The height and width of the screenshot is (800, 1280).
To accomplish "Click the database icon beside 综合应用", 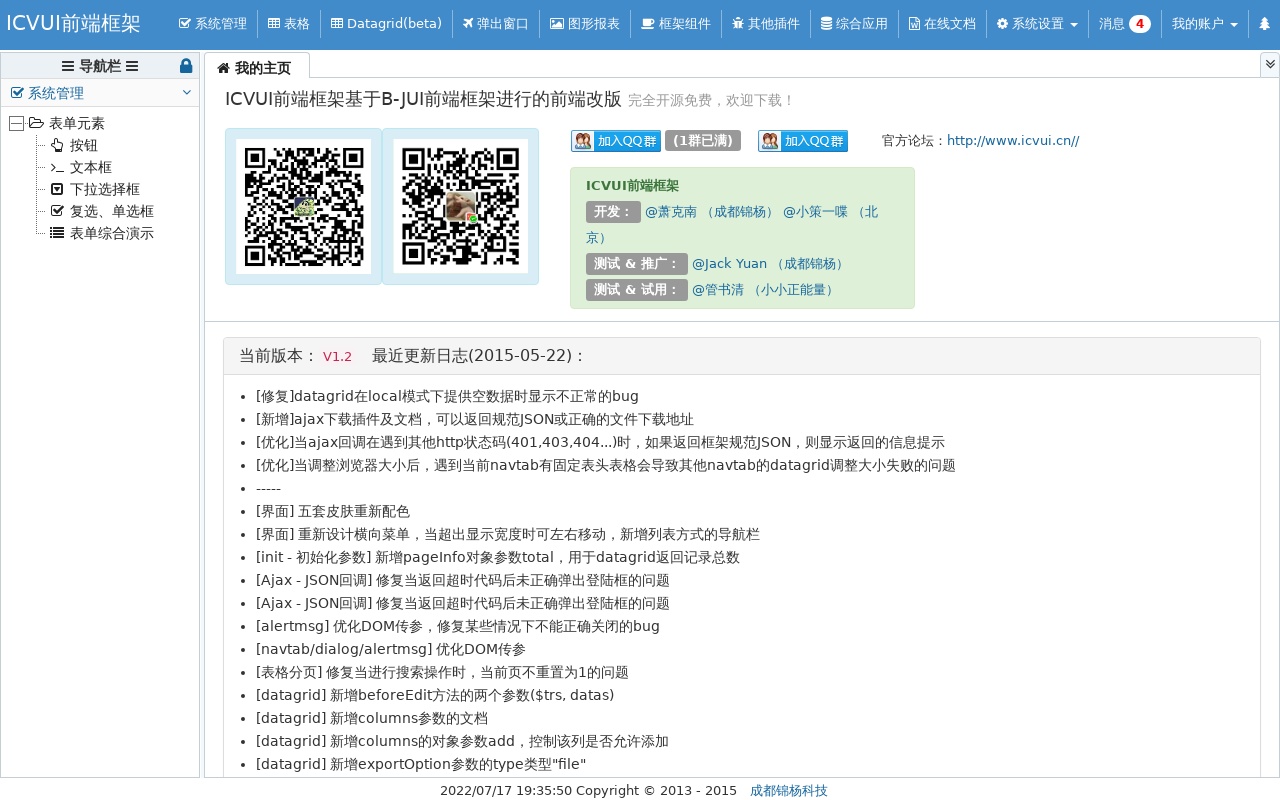I will point(826,23).
